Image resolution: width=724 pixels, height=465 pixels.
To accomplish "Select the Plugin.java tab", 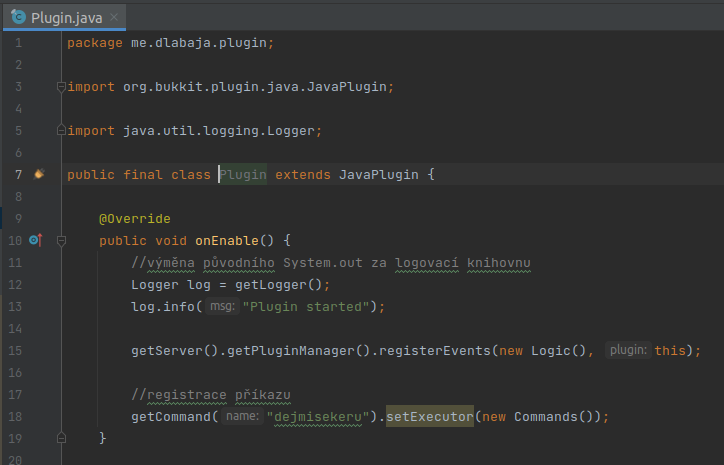I will pos(65,18).
